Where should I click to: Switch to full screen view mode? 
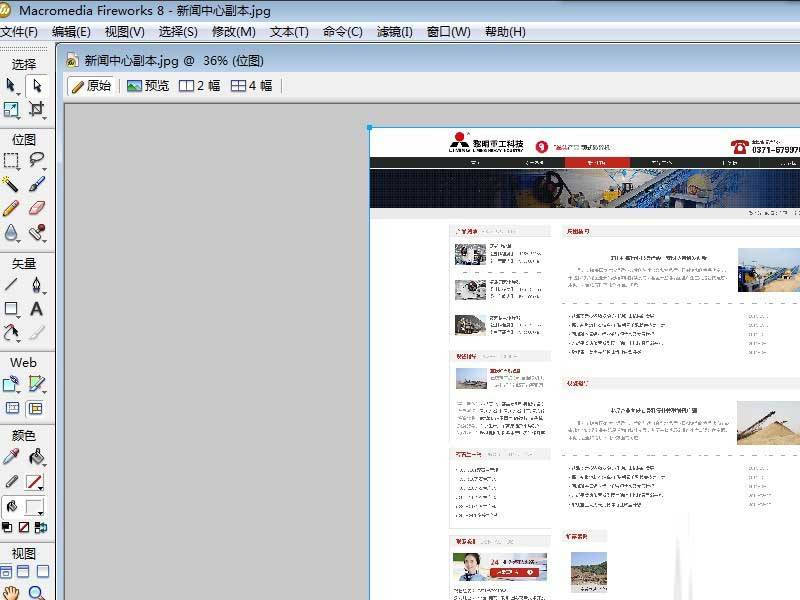43,572
